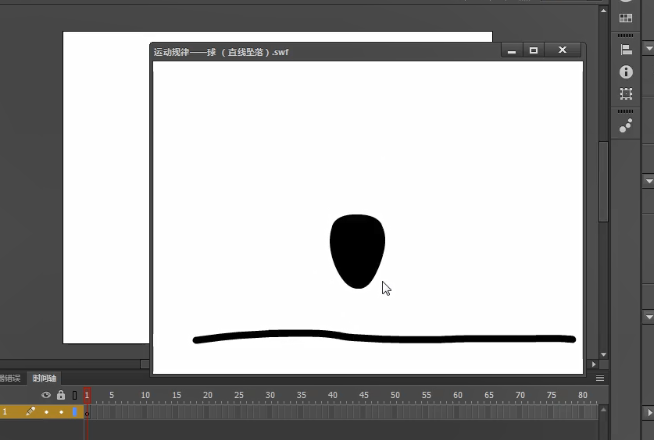Toggle layer 1 lock dot
Image resolution: width=654 pixels, height=440 pixels.
pyautogui.click(x=61, y=412)
